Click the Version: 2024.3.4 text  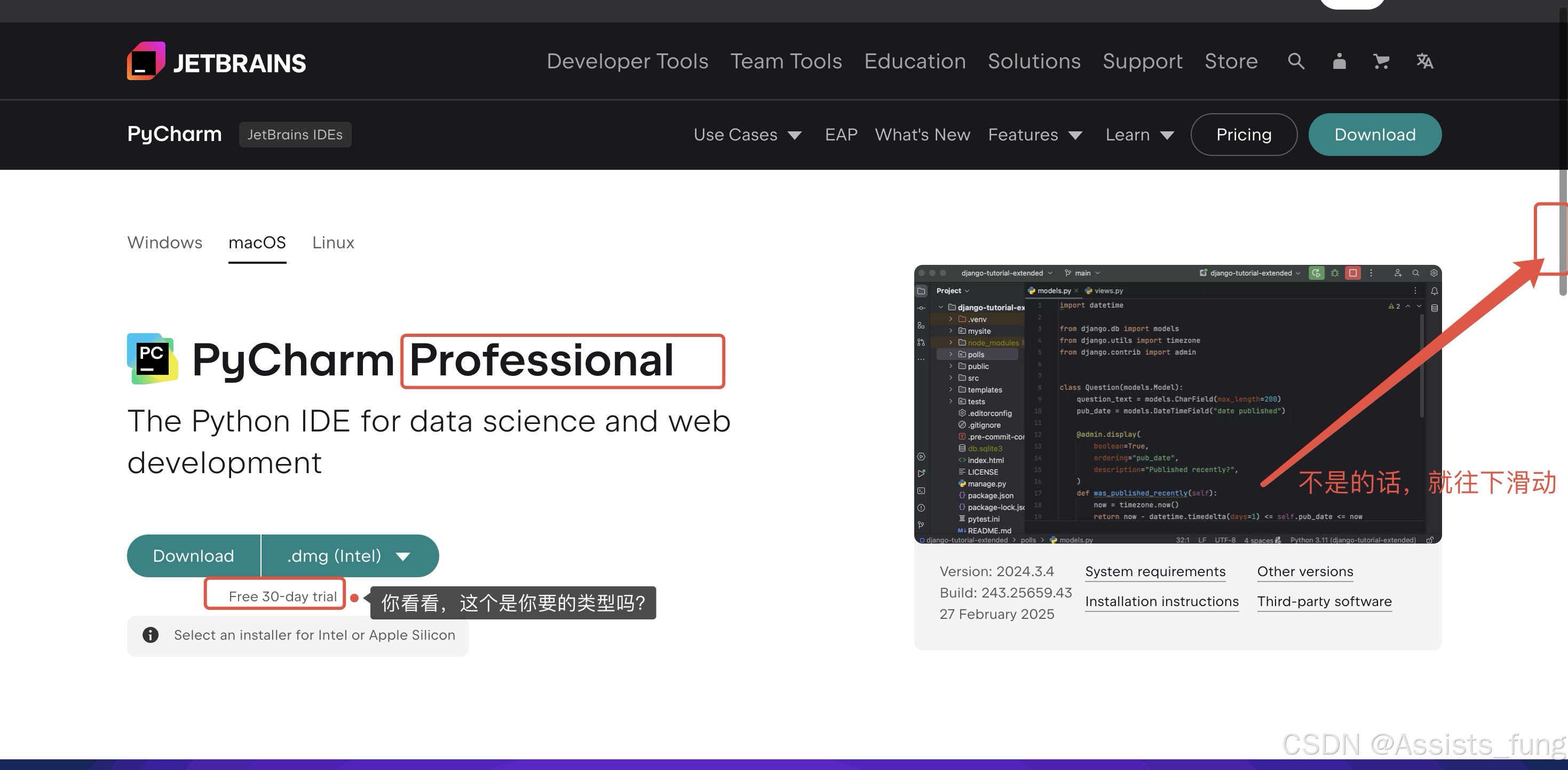click(996, 571)
